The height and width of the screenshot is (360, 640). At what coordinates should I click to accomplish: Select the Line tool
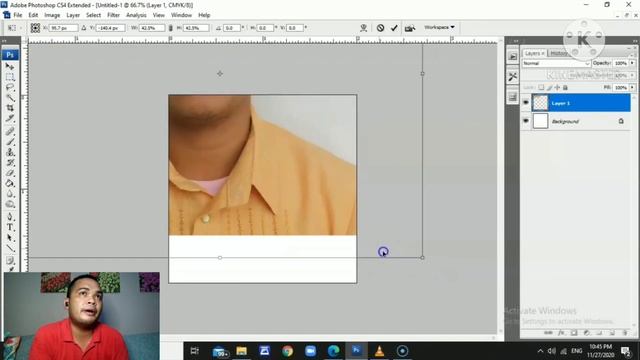coord(10,248)
